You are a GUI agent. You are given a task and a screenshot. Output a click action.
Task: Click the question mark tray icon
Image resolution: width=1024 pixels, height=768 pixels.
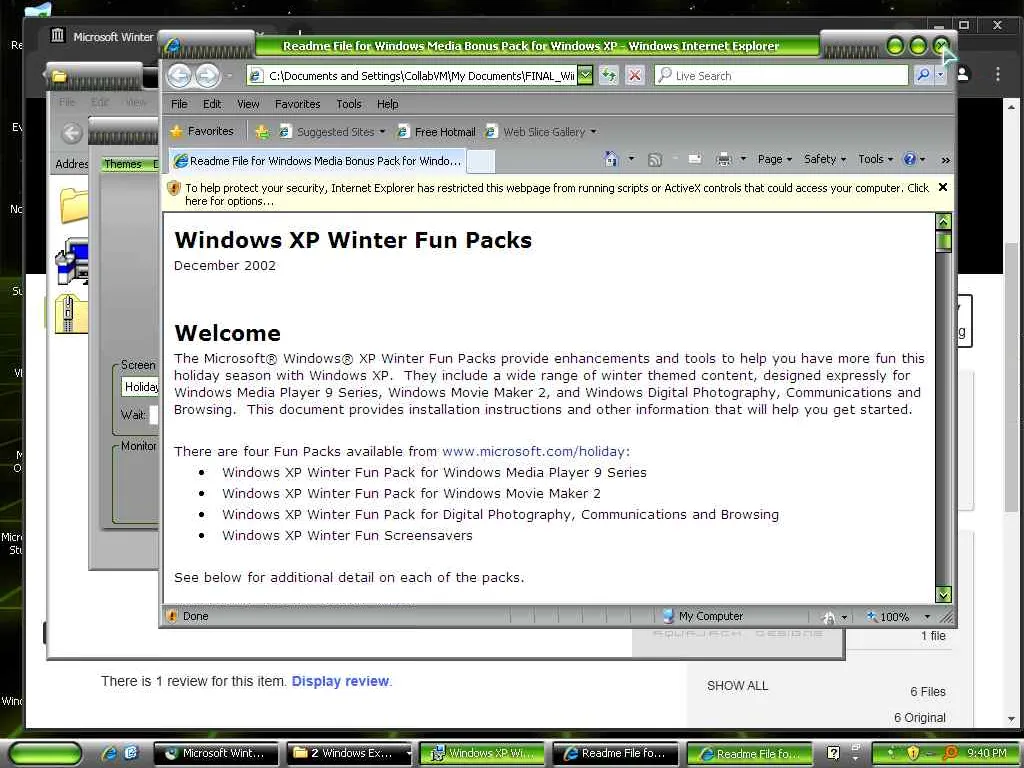833,753
